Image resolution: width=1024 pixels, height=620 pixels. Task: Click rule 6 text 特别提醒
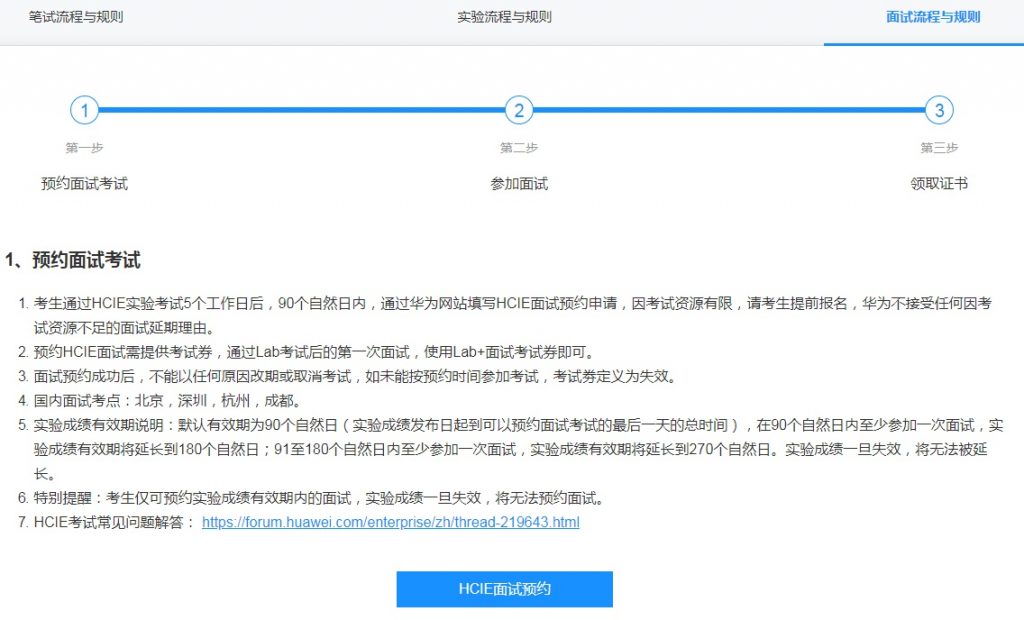click(321, 498)
